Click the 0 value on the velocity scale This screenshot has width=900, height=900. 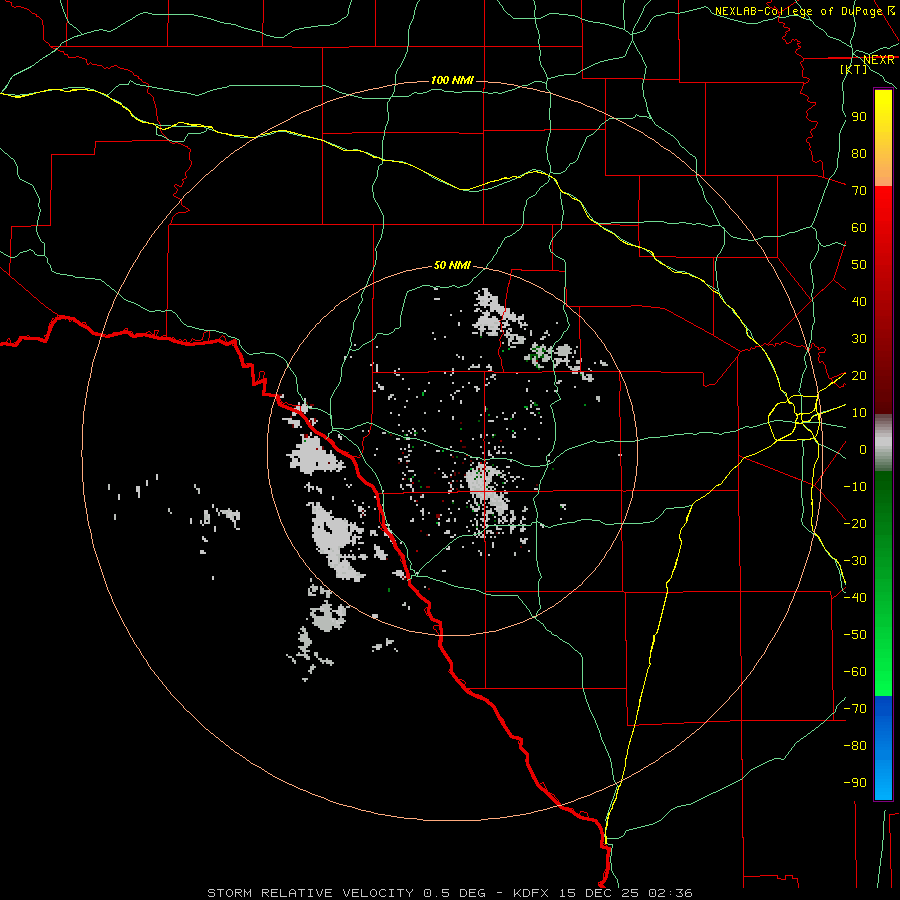pos(863,450)
